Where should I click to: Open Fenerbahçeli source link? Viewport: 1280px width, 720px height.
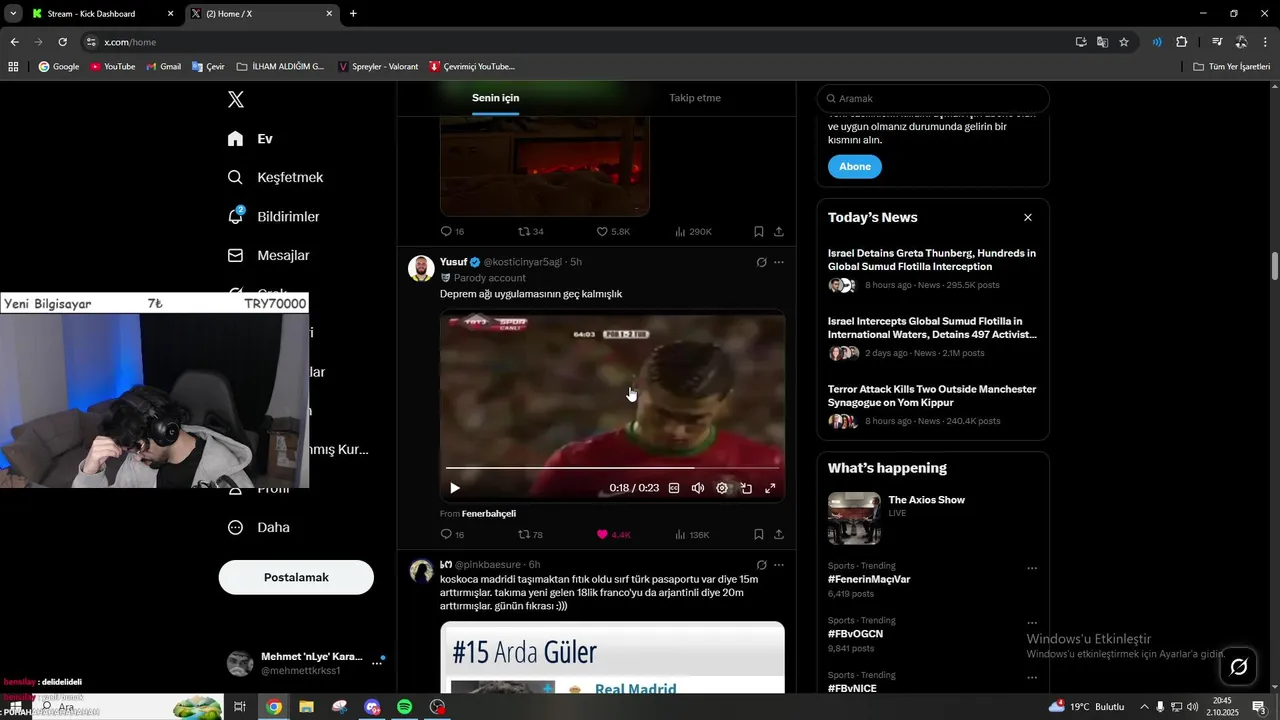click(x=489, y=513)
